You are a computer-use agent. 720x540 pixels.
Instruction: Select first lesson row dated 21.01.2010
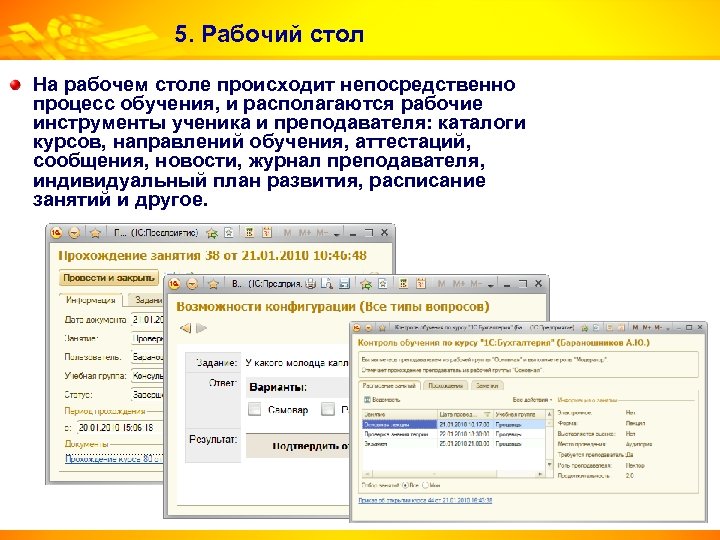point(454,425)
